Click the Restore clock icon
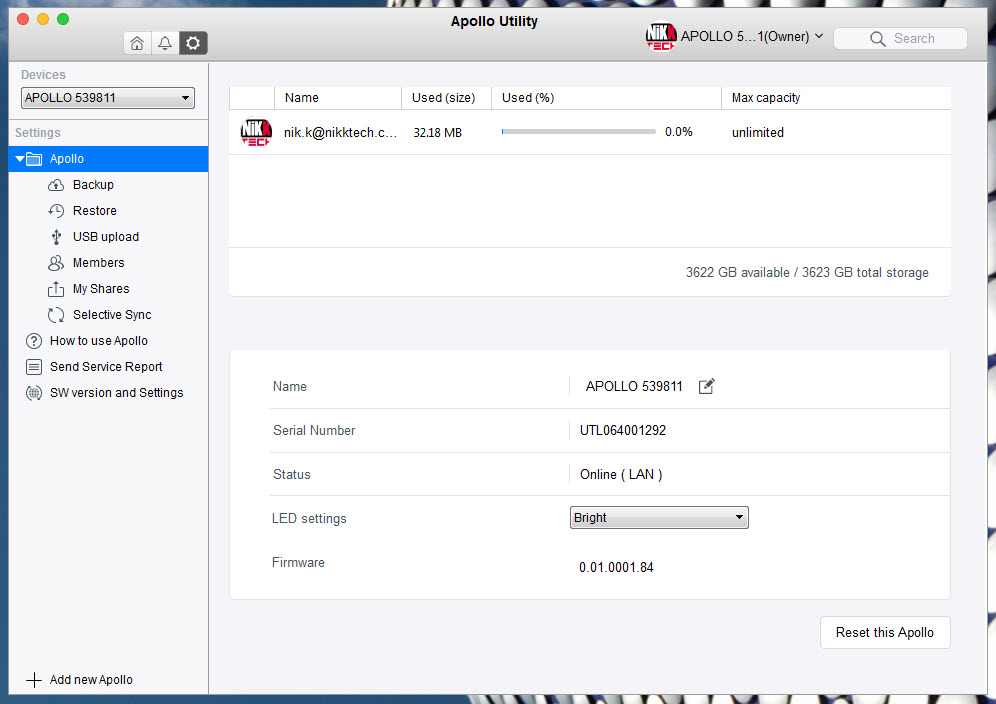This screenshot has width=996, height=704. [x=56, y=211]
